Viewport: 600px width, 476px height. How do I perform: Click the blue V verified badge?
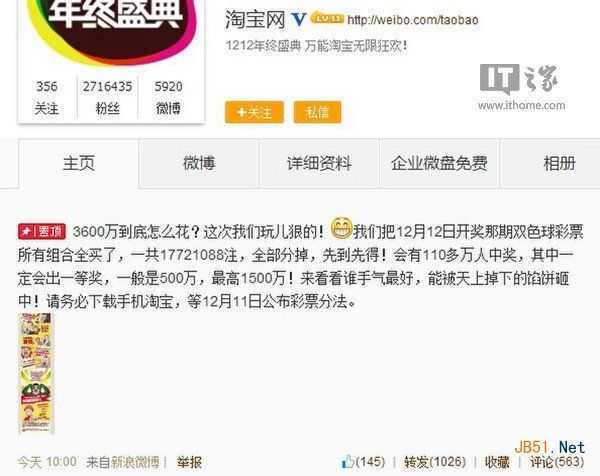(x=298, y=19)
